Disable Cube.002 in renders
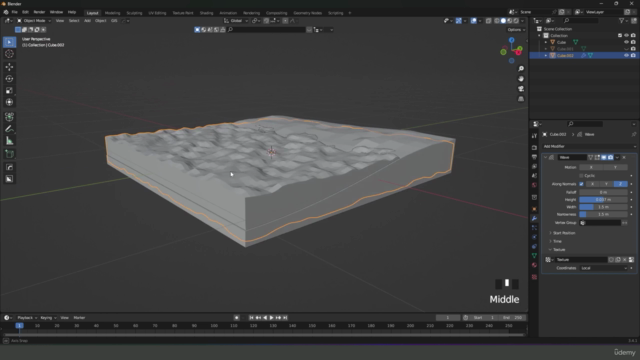 633,56
